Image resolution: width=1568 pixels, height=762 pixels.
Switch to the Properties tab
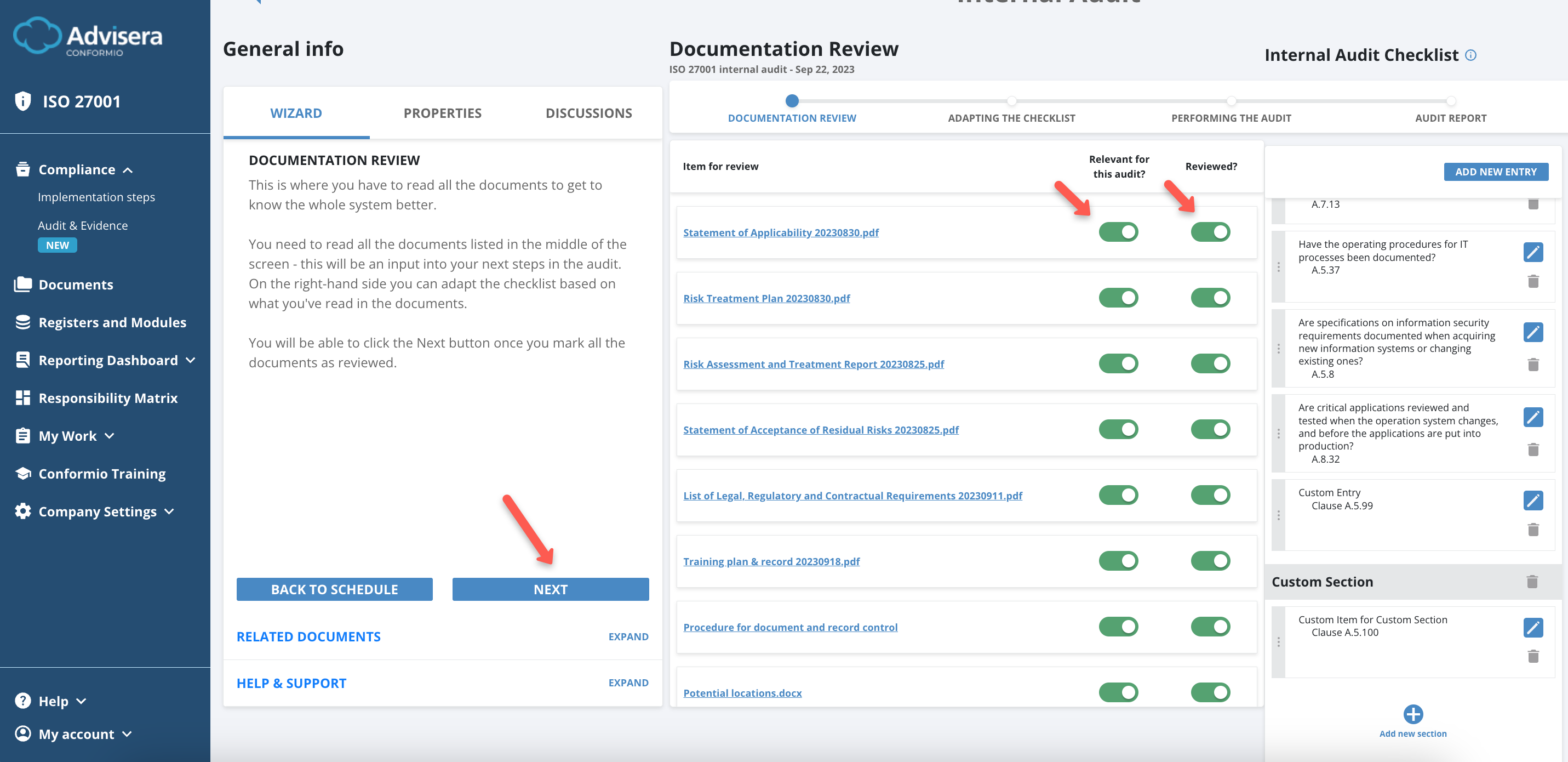pos(442,113)
